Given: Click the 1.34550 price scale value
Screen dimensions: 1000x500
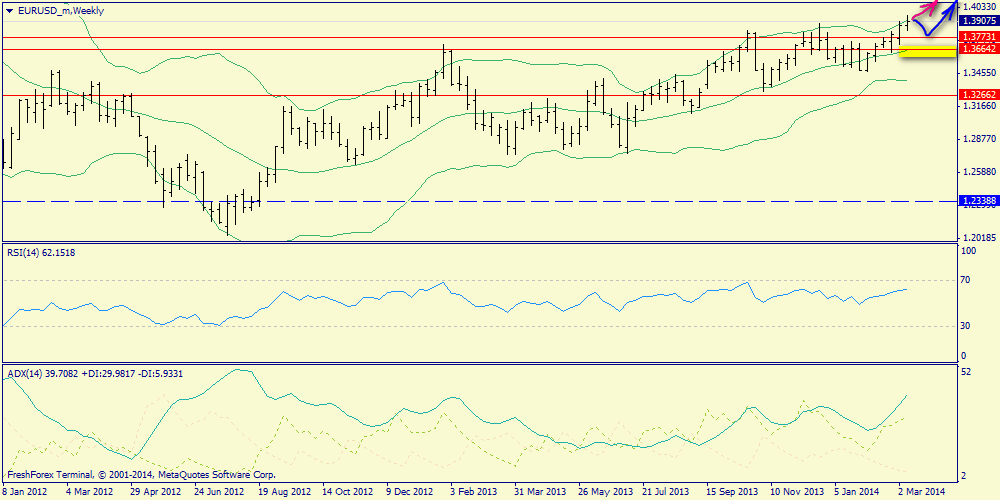Looking at the screenshot, I should (x=978, y=72).
